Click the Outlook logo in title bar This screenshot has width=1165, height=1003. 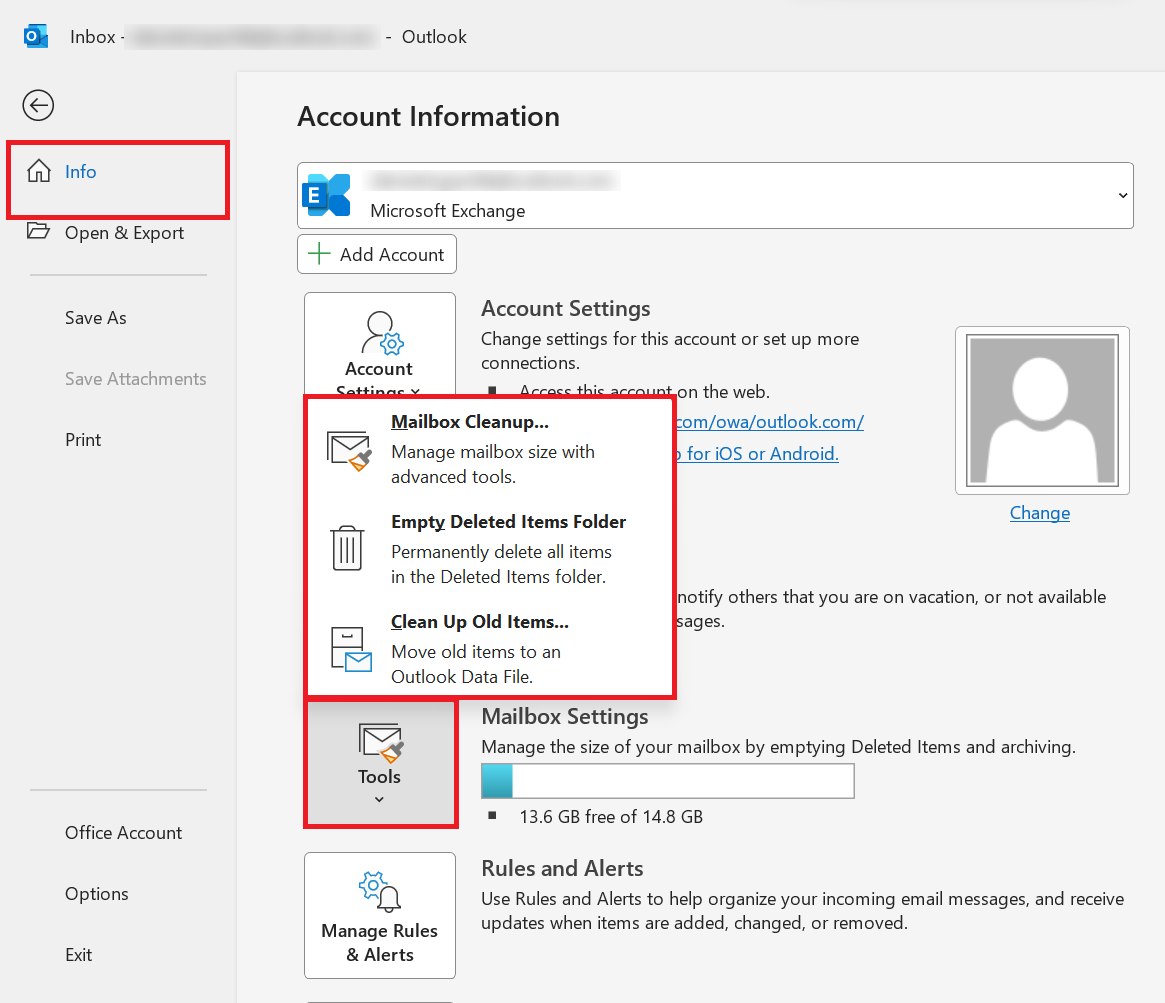[36, 36]
